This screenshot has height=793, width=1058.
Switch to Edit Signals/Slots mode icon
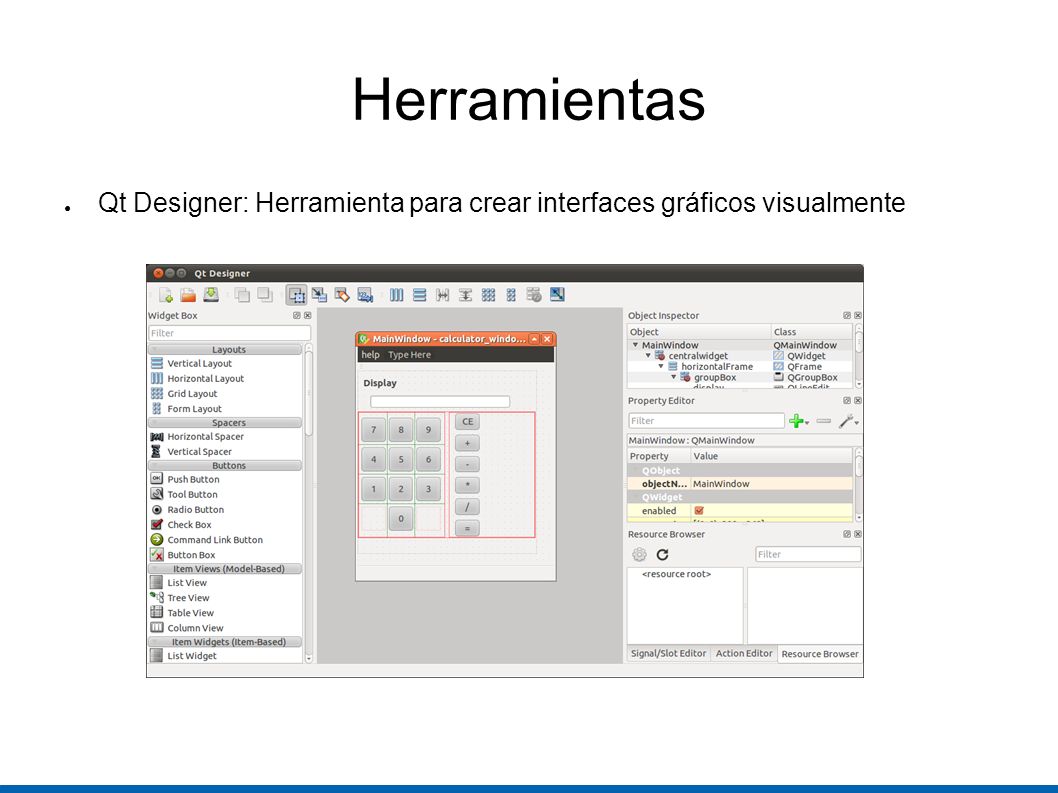[319, 295]
